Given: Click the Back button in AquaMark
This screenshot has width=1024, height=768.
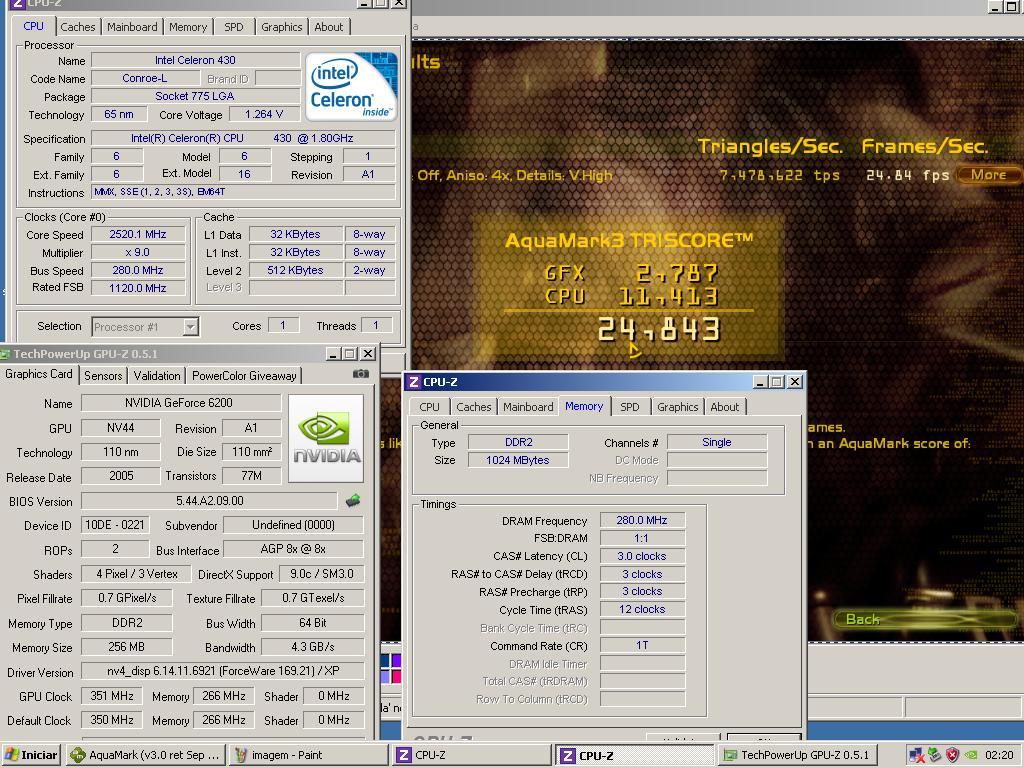Looking at the screenshot, I should click(x=924, y=618).
